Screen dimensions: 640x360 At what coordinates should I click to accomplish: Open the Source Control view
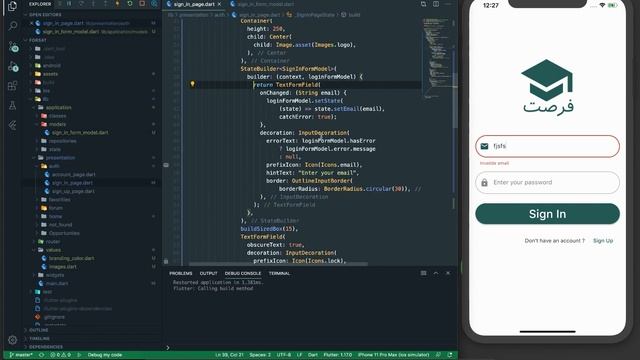click(13, 47)
